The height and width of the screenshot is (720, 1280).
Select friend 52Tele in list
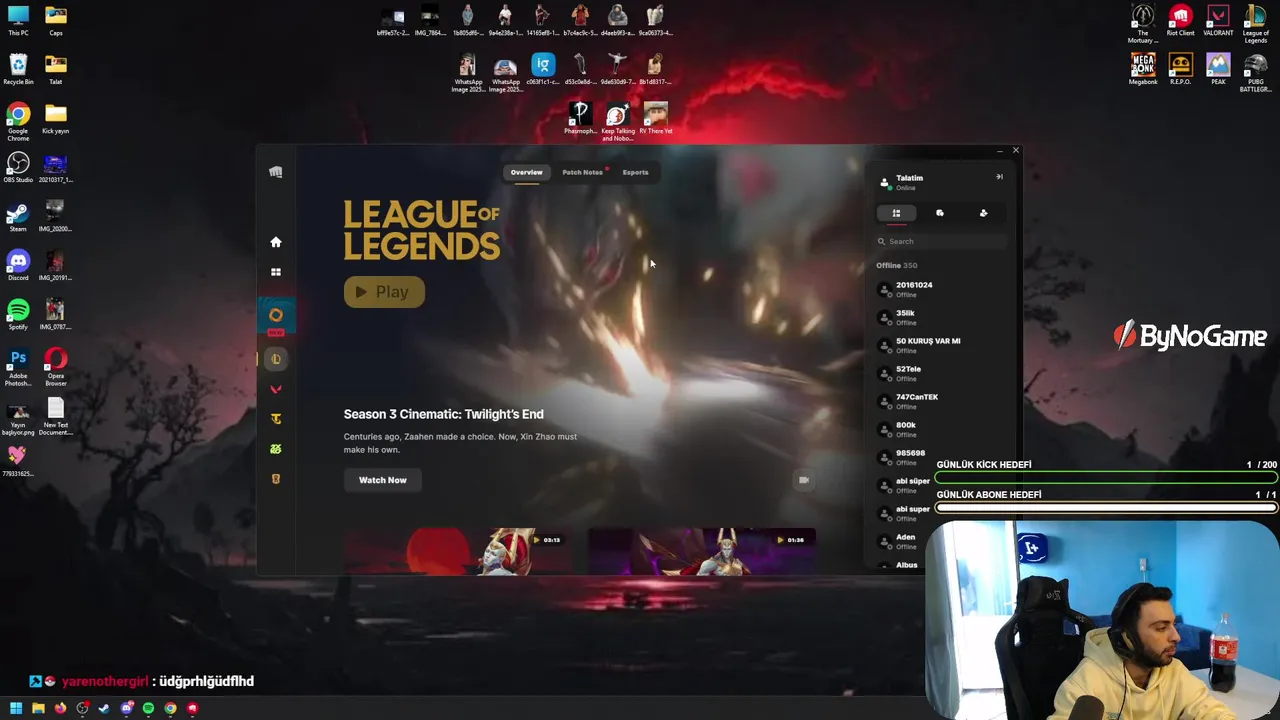click(941, 373)
